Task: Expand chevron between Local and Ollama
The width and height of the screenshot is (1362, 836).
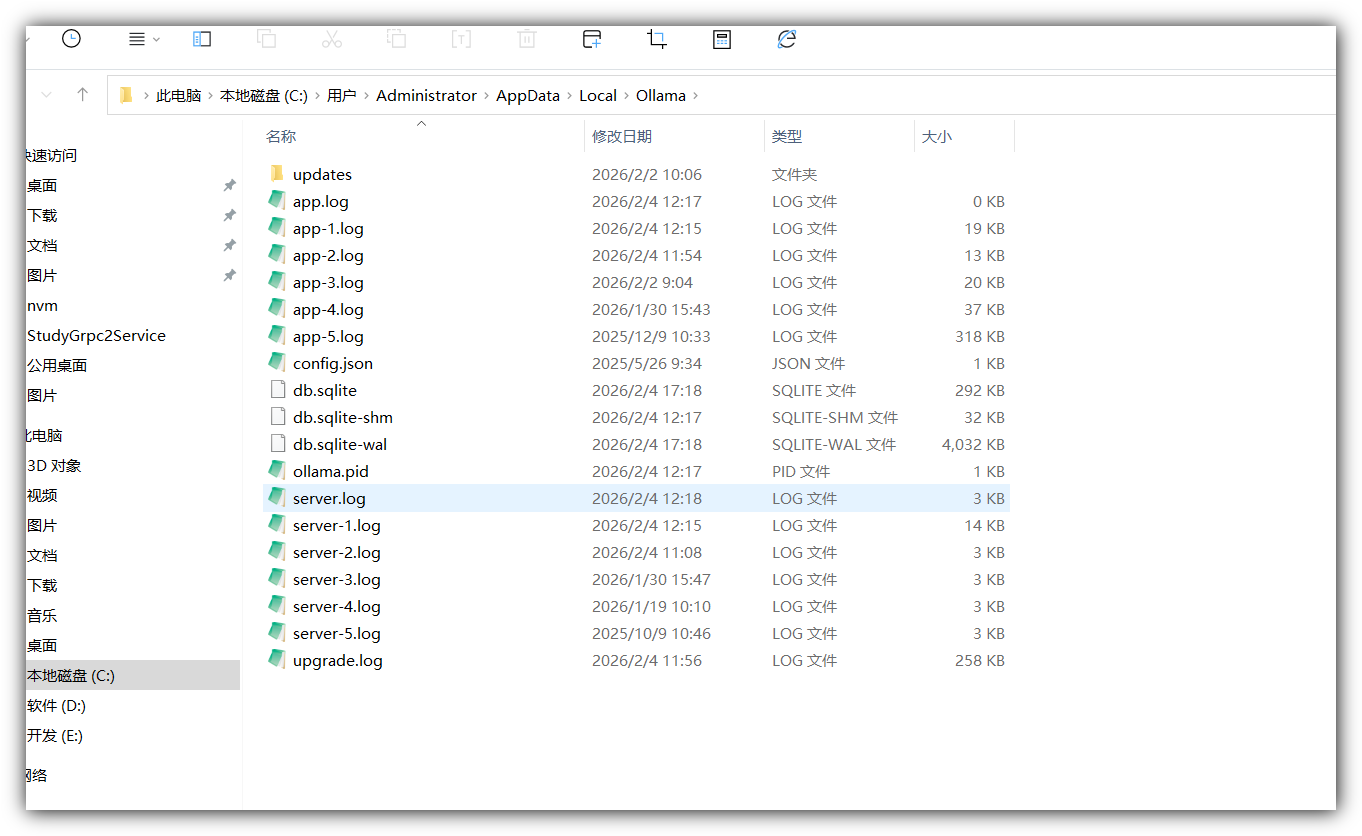Action: (x=627, y=96)
